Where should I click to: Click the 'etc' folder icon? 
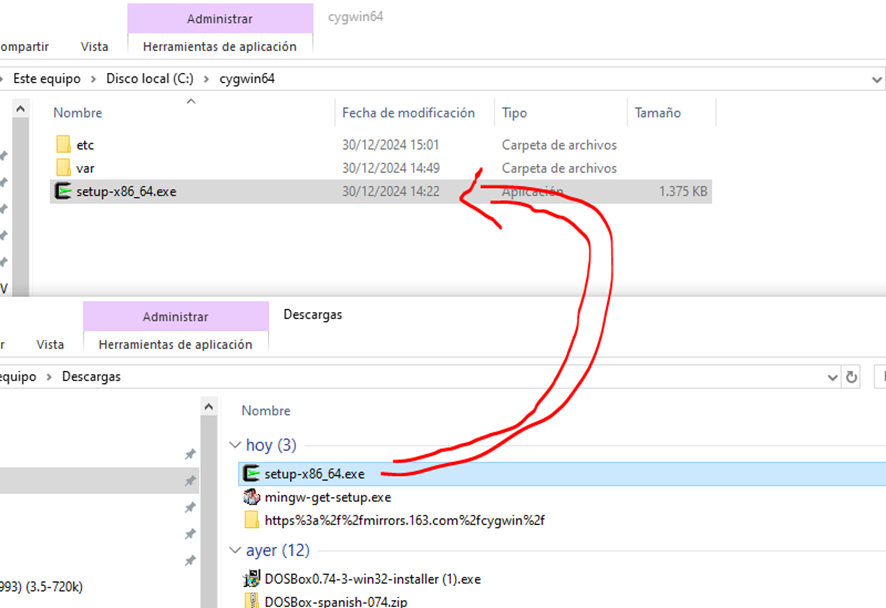[63, 145]
